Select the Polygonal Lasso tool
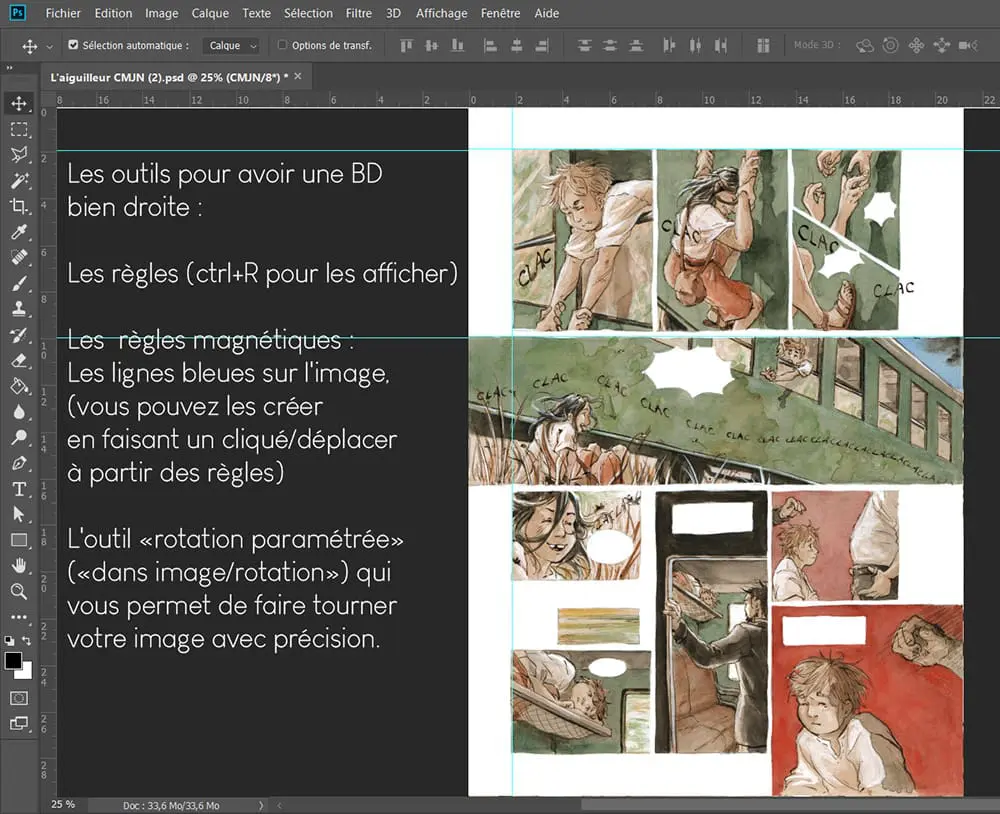This screenshot has width=1000, height=814. click(18, 155)
